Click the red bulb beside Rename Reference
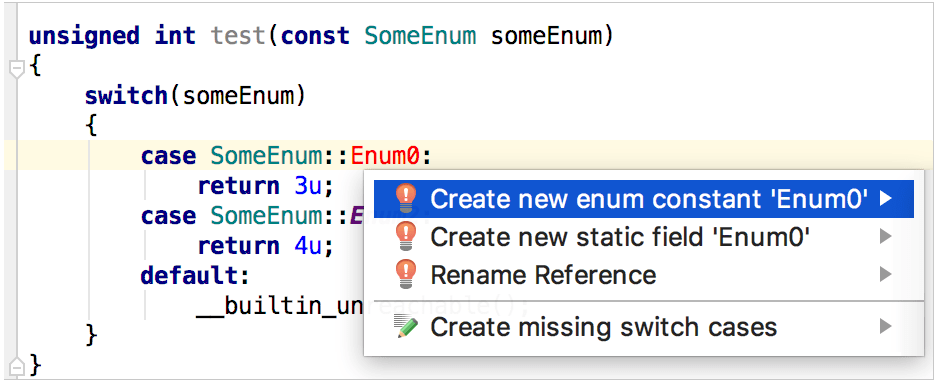This screenshot has height=385, width=938. 405,275
